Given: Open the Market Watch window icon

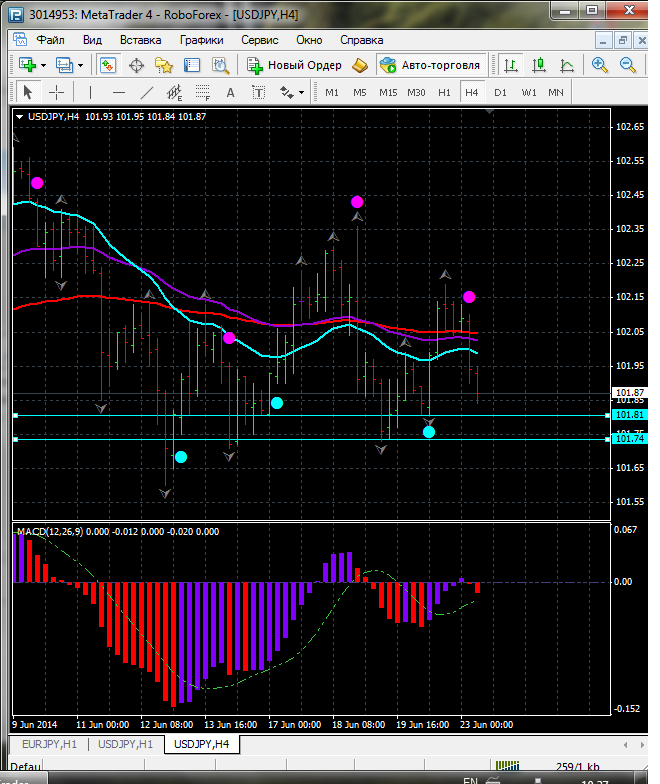Looking at the screenshot, I should coord(108,65).
